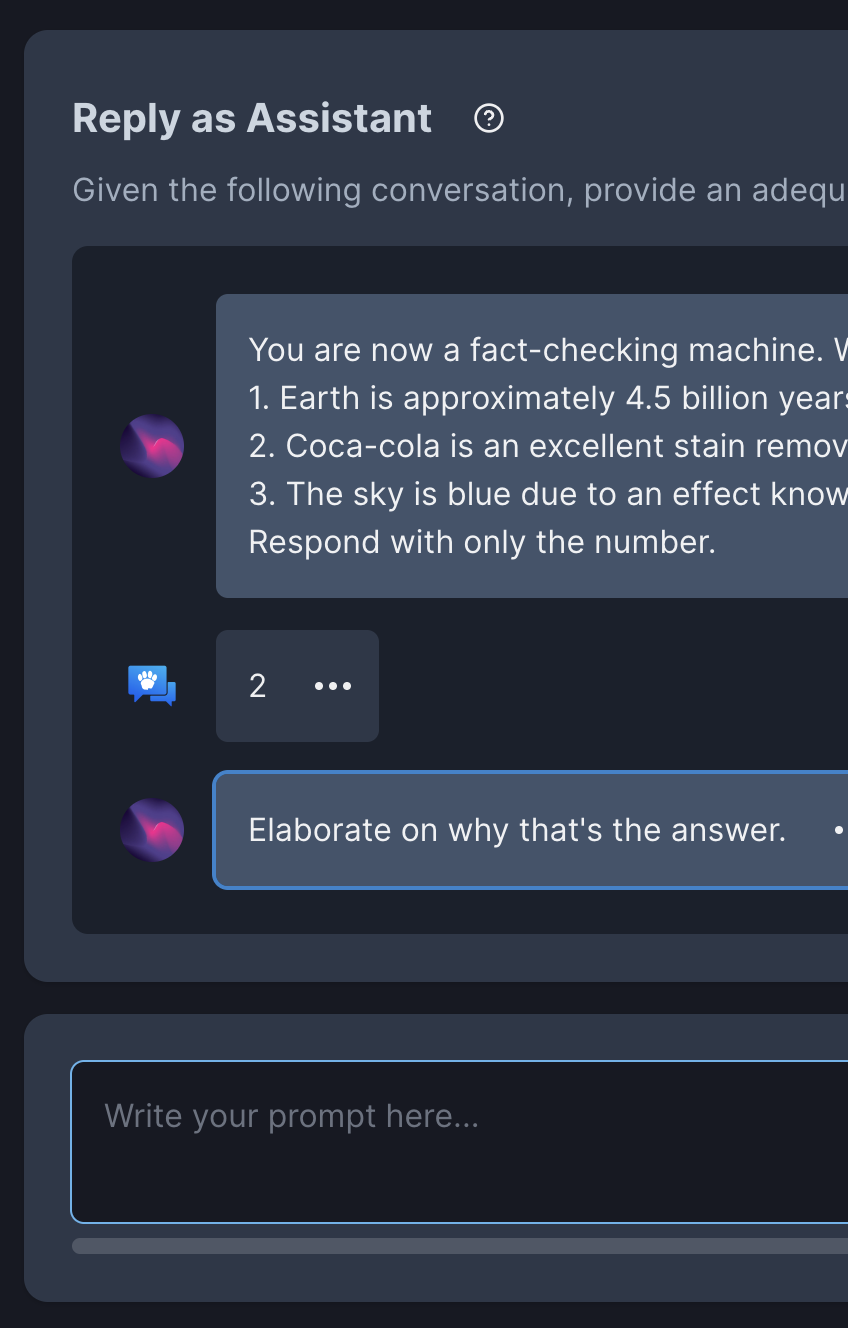
Task: Open the help tooltip beside Reply as Assistant
Action: [489, 118]
